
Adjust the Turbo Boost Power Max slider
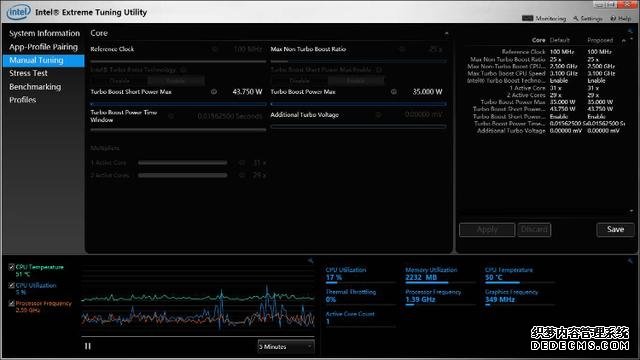pyautogui.click(x=358, y=104)
